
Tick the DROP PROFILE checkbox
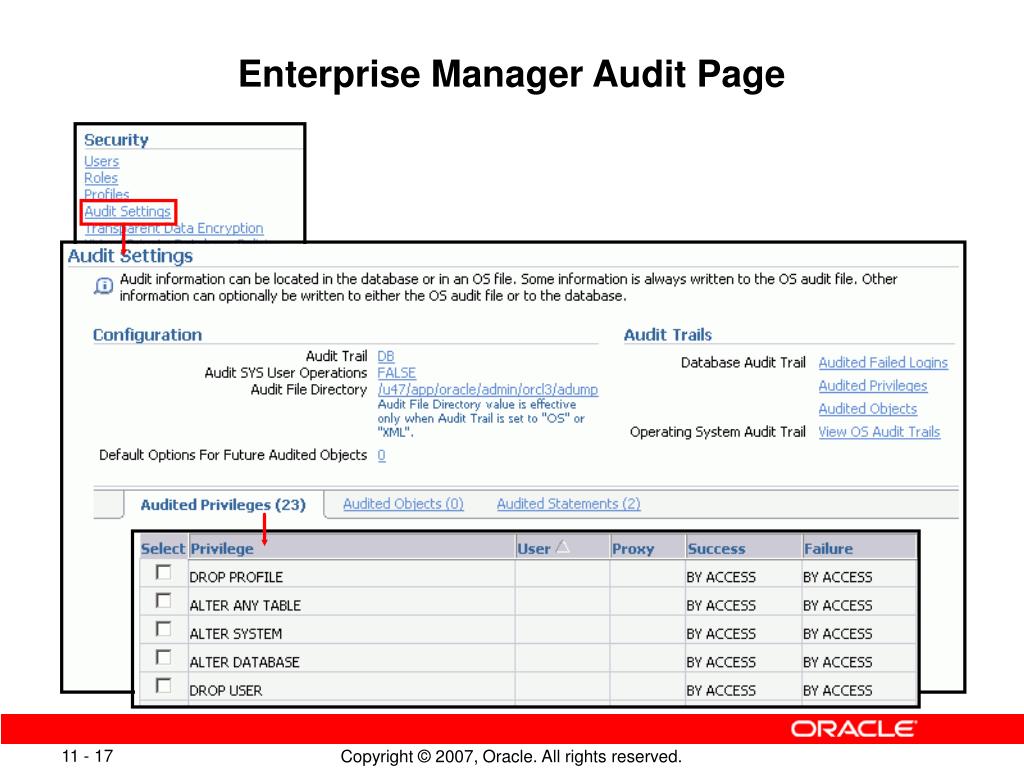(163, 573)
